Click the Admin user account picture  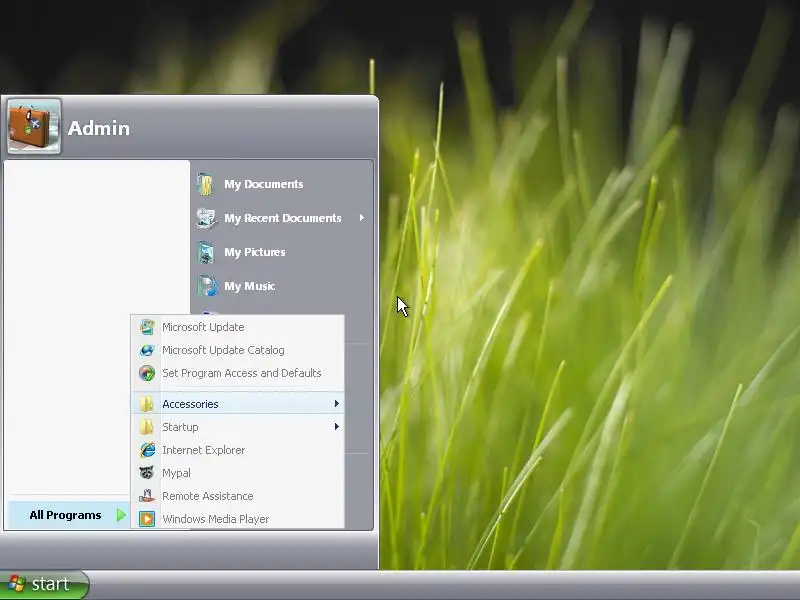pos(34,127)
